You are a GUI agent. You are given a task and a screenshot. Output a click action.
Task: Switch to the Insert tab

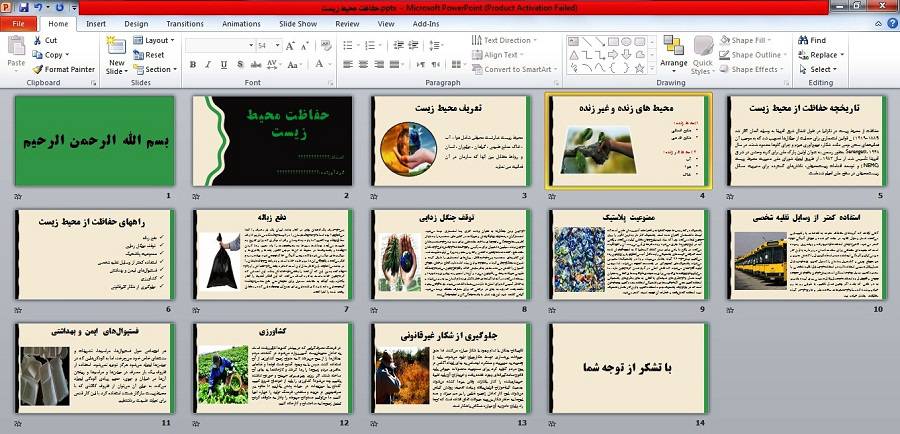(x=96, y=24)
